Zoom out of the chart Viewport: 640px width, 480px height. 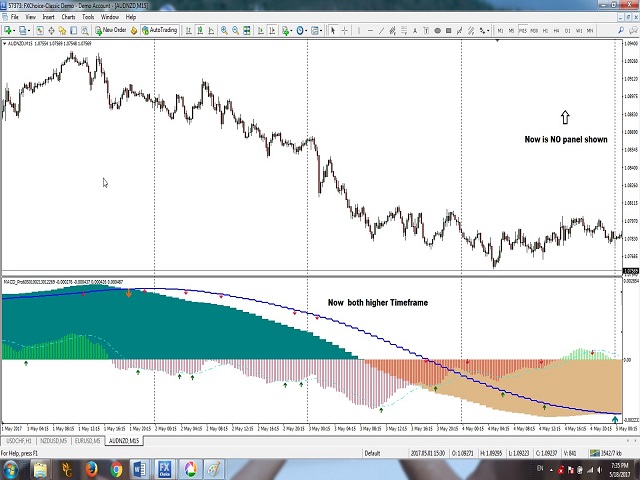[236, 31]
